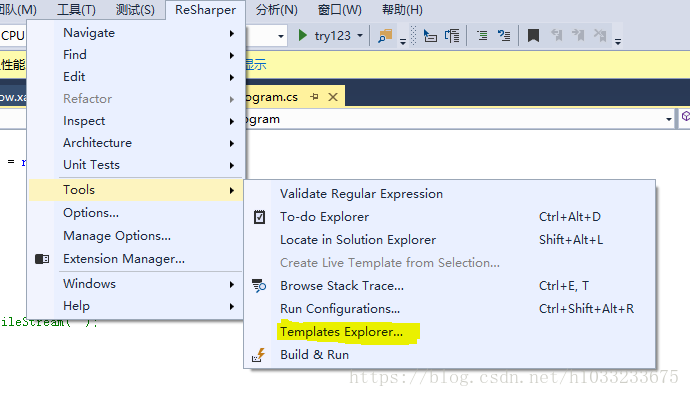
Task: Open ReSharper Options...
Action: 136,213
